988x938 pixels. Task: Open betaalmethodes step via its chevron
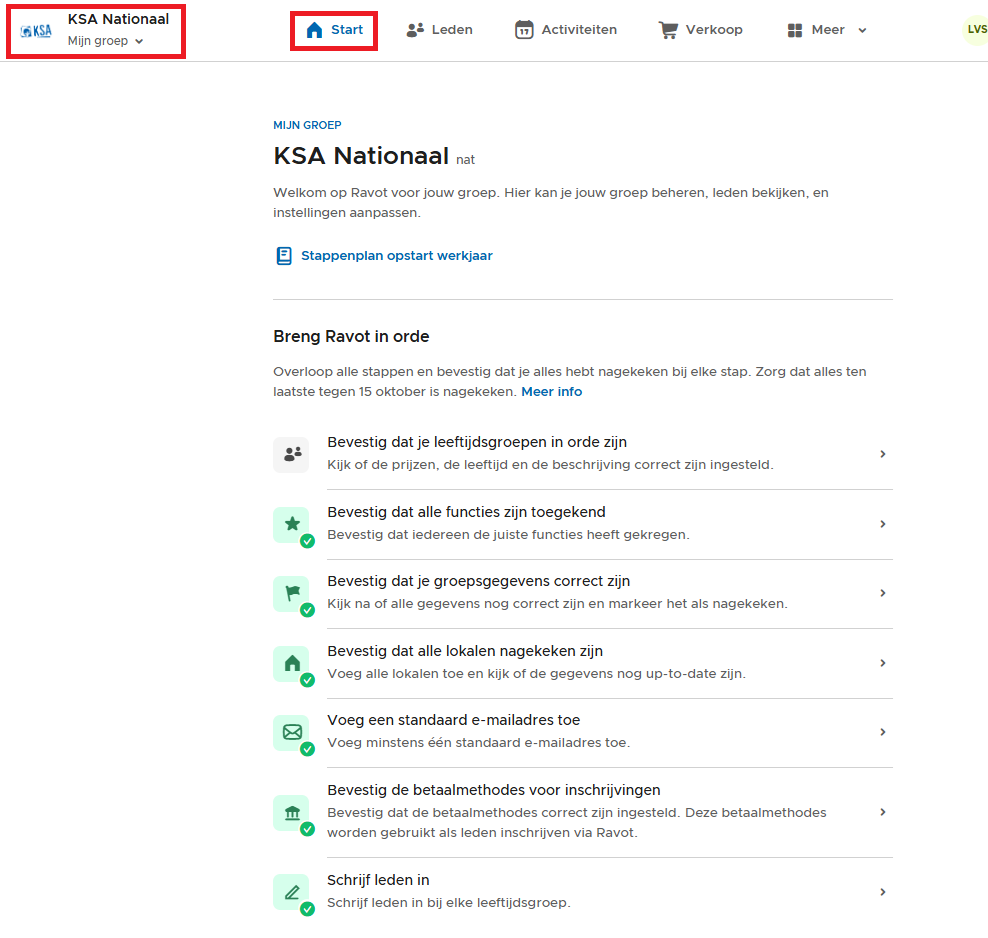pos(883,812)
